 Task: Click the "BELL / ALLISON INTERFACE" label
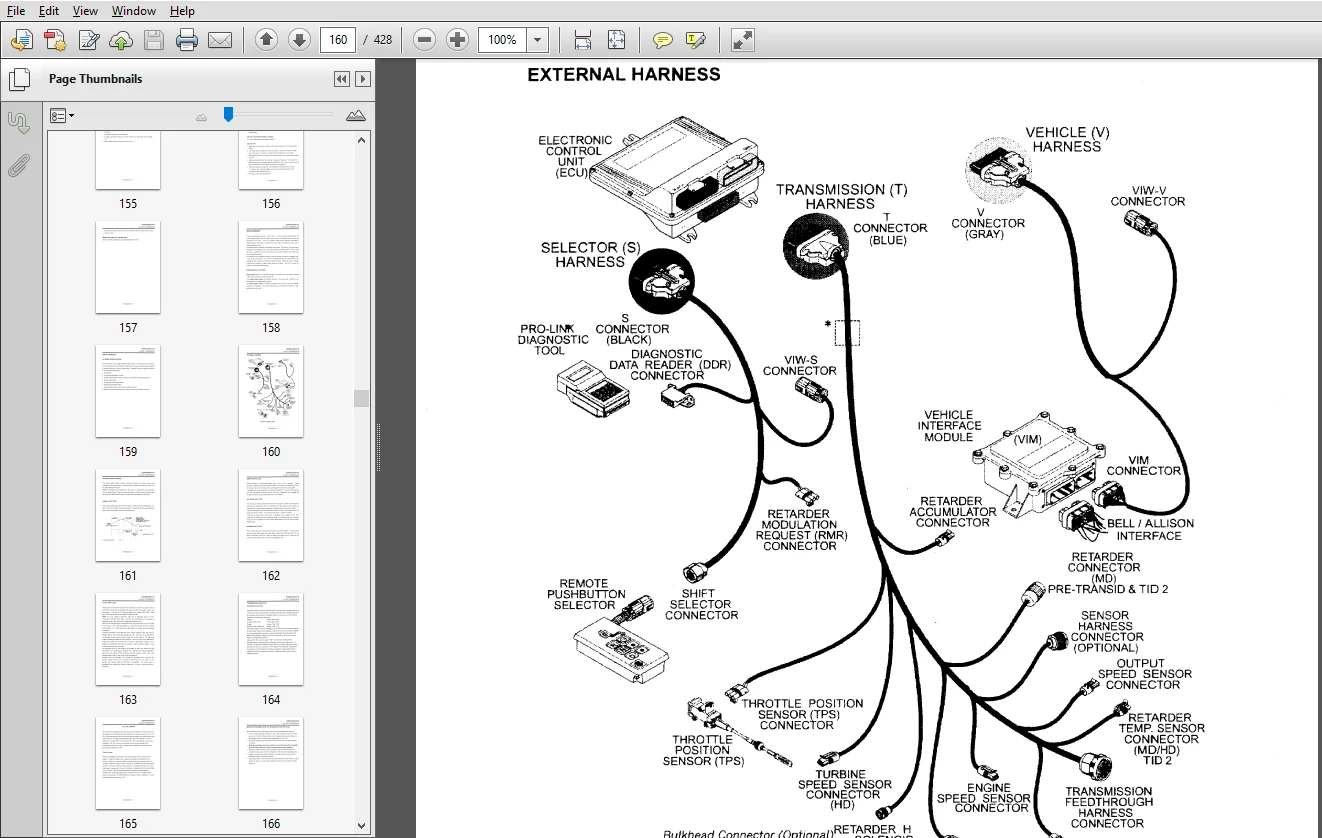coord(1150,529)
